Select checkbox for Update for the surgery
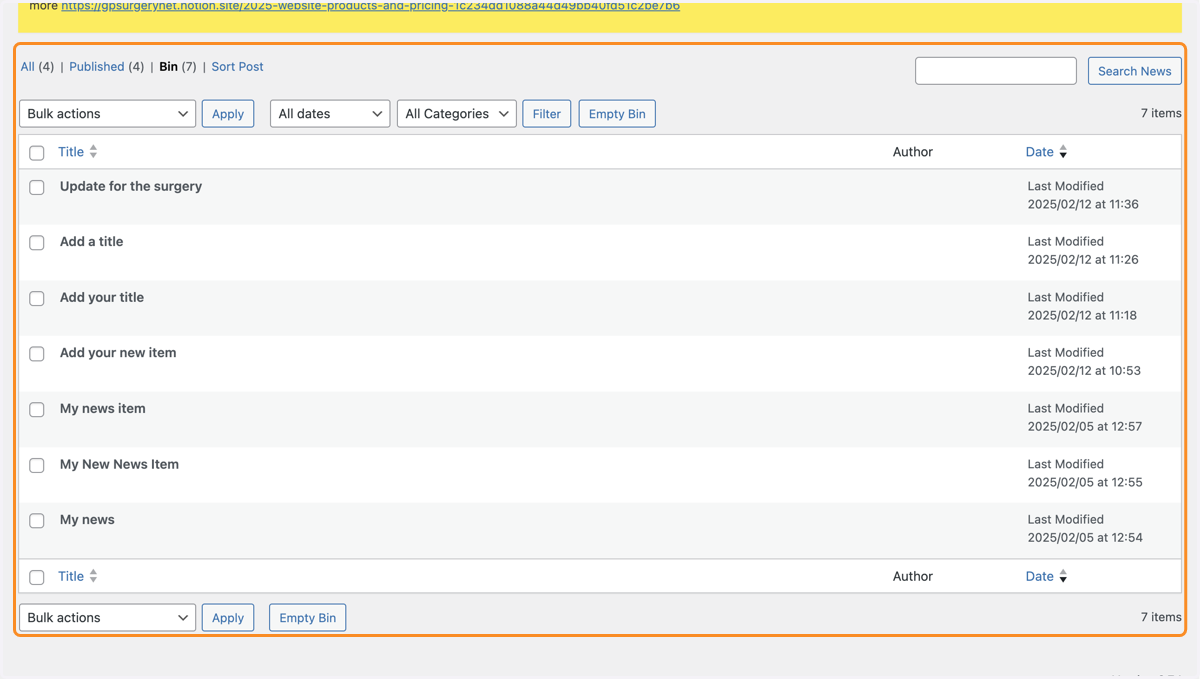The image size is (1200, 679). pos(37,187)
